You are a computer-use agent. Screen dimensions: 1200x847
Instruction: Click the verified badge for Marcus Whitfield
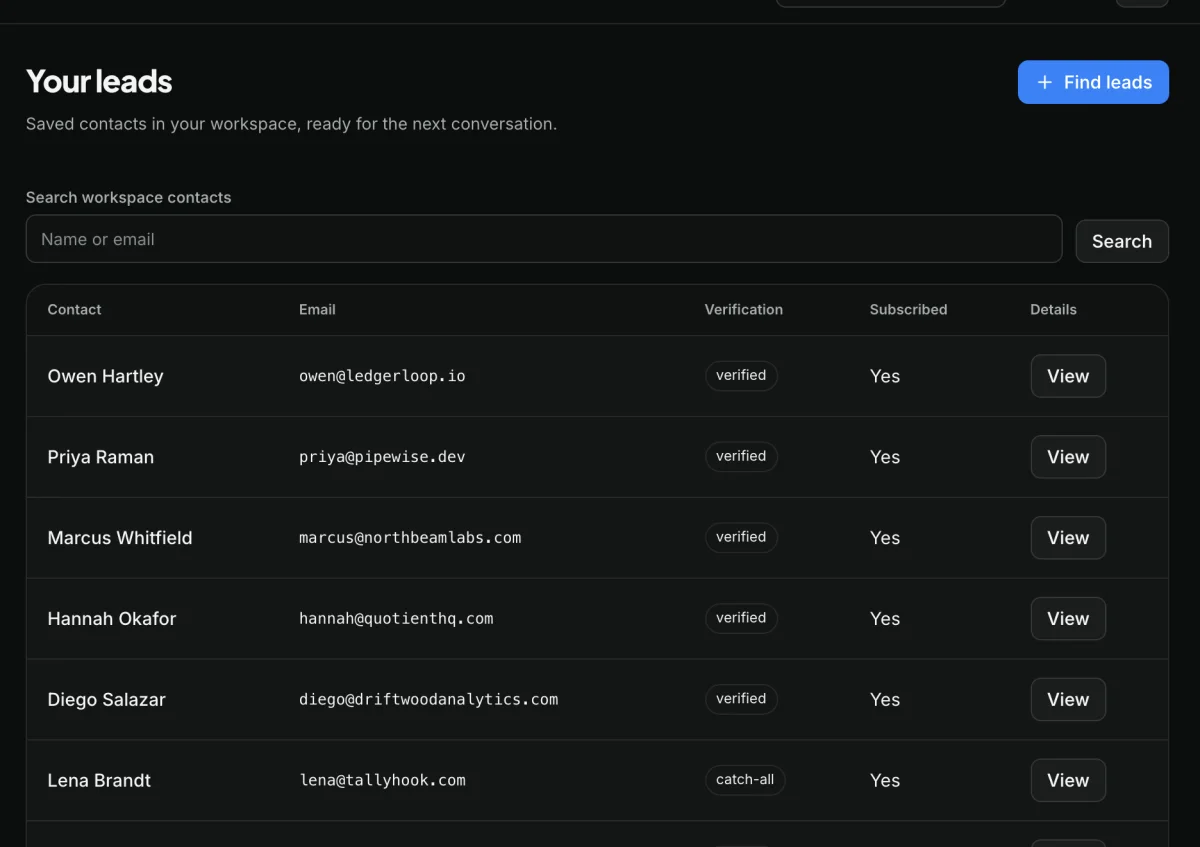(741, 538)
